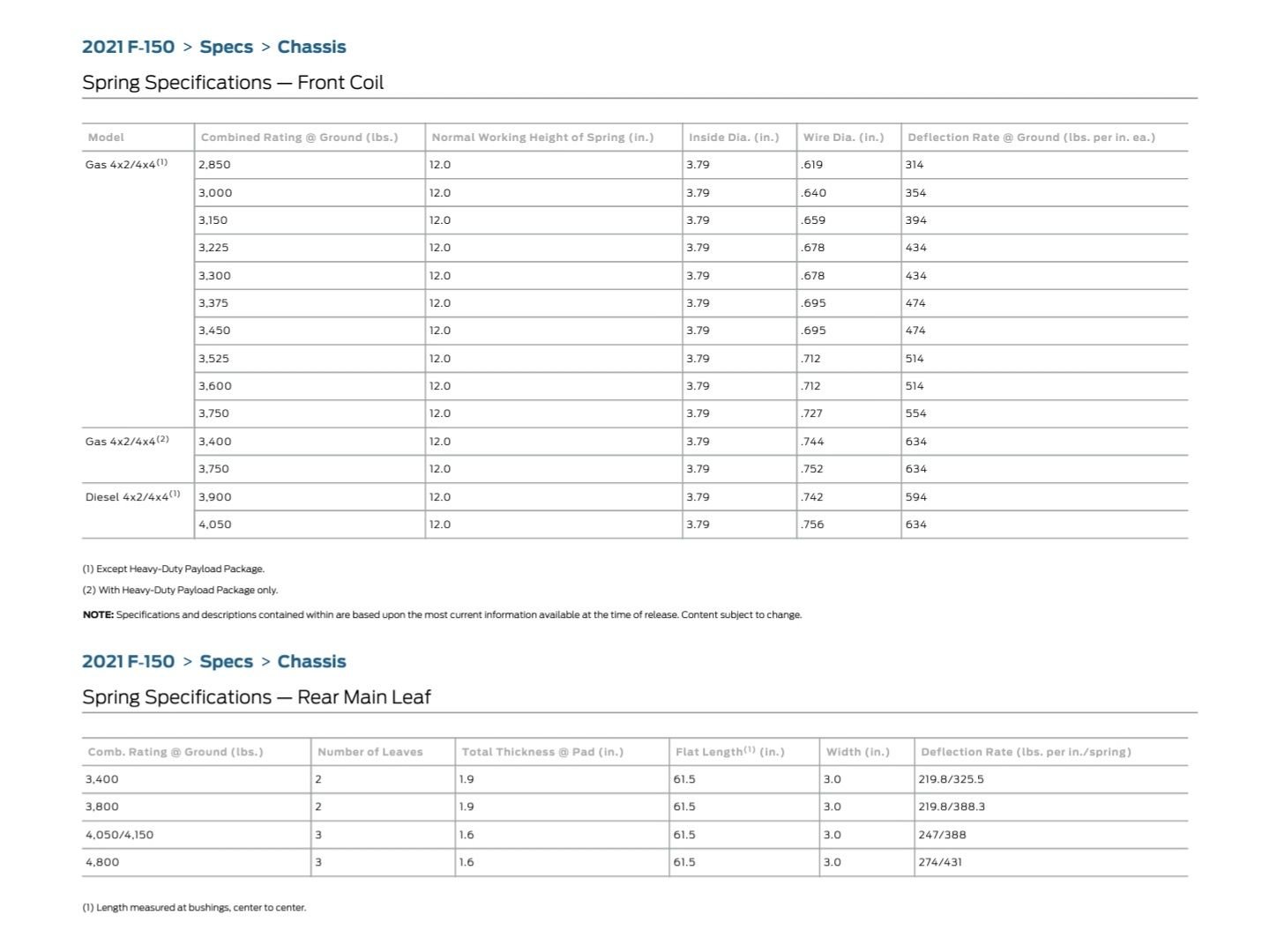Click the Spring Specifications — Rear Main Leaf heading

[256, 697]
